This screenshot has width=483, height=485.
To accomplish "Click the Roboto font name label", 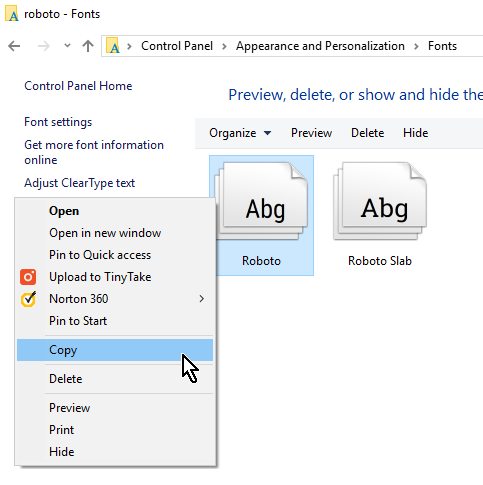I will pos(261,261).
